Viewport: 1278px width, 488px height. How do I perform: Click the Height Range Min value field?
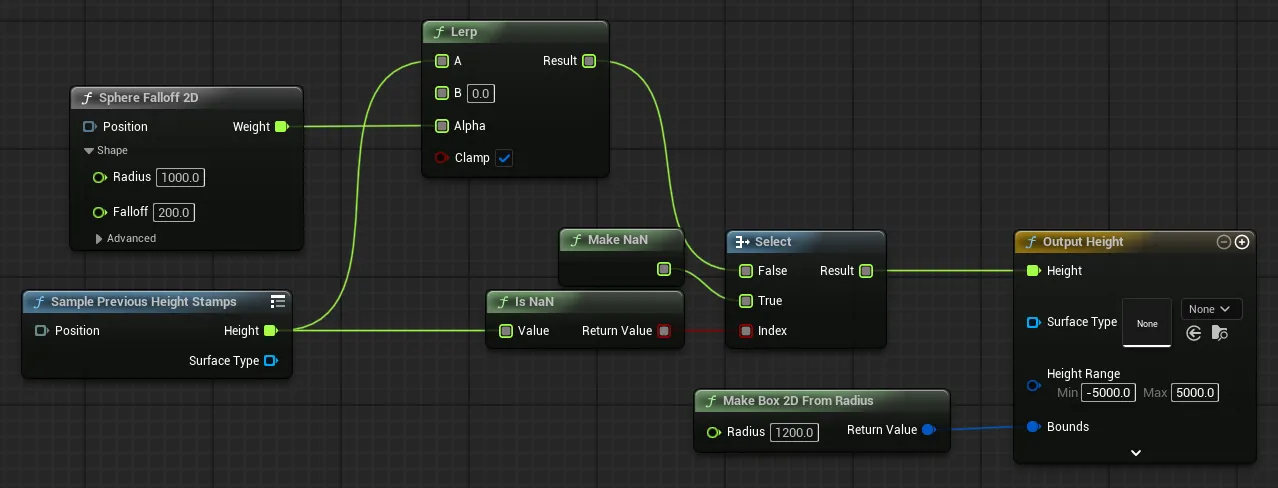point(1109,393)
